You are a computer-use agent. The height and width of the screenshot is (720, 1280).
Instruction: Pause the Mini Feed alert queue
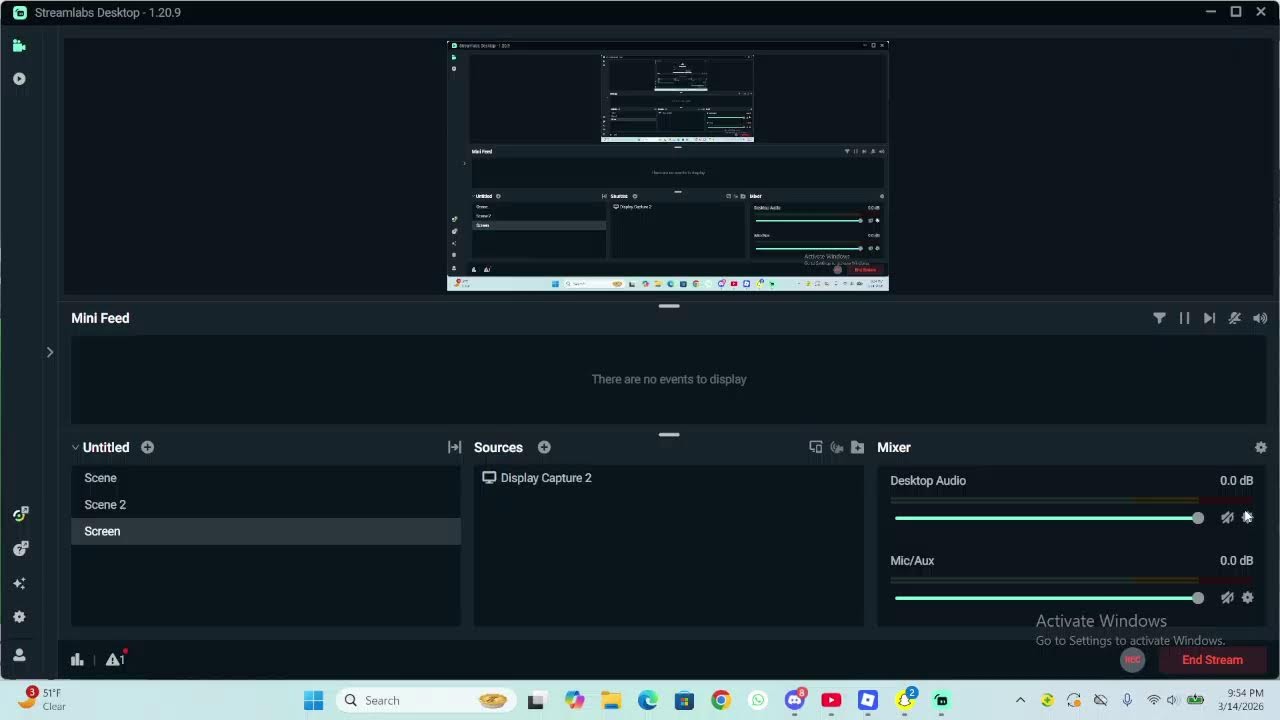pyautogui.click(x=1184, y=318)
